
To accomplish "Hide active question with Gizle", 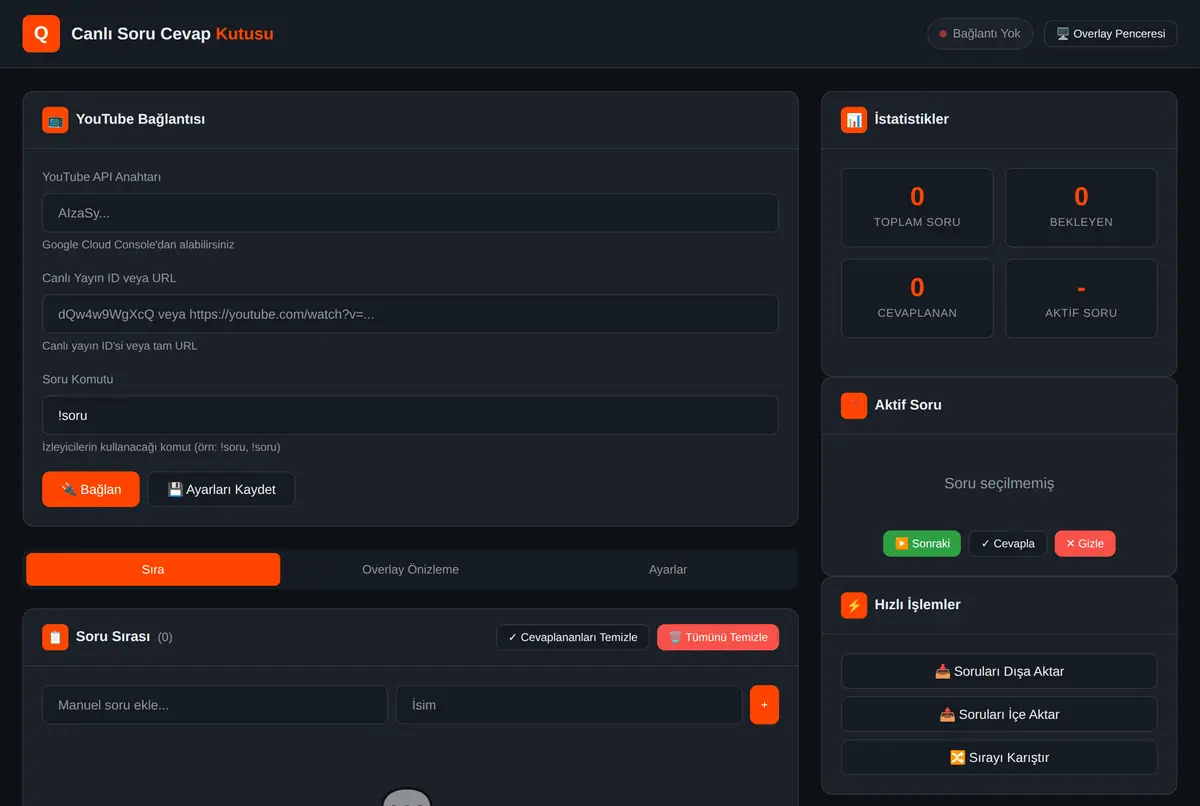I will pyautogui.click(x=1085, y=544).
